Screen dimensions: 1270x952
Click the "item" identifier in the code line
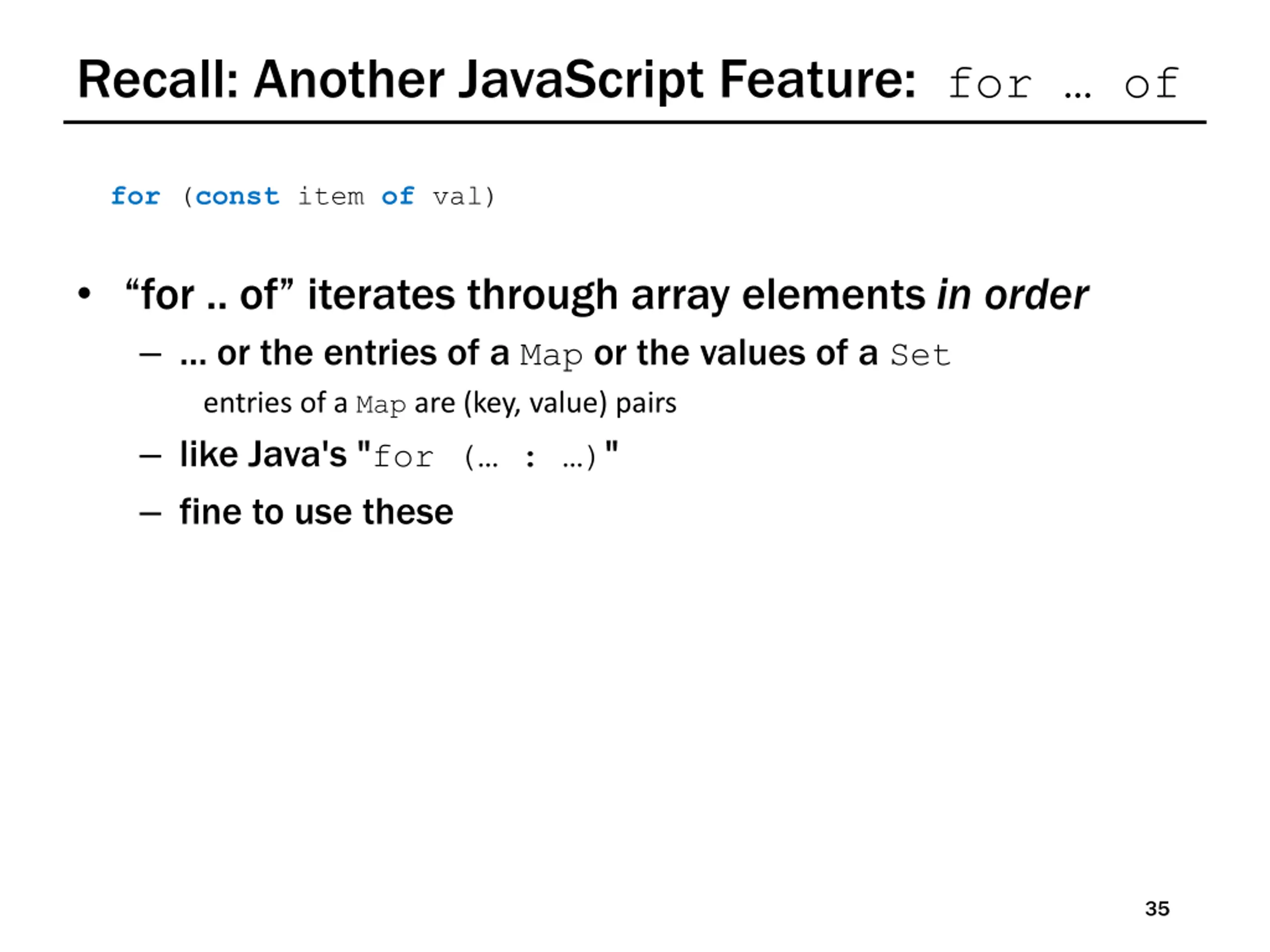pyautogui.click(x=331, y=197)
